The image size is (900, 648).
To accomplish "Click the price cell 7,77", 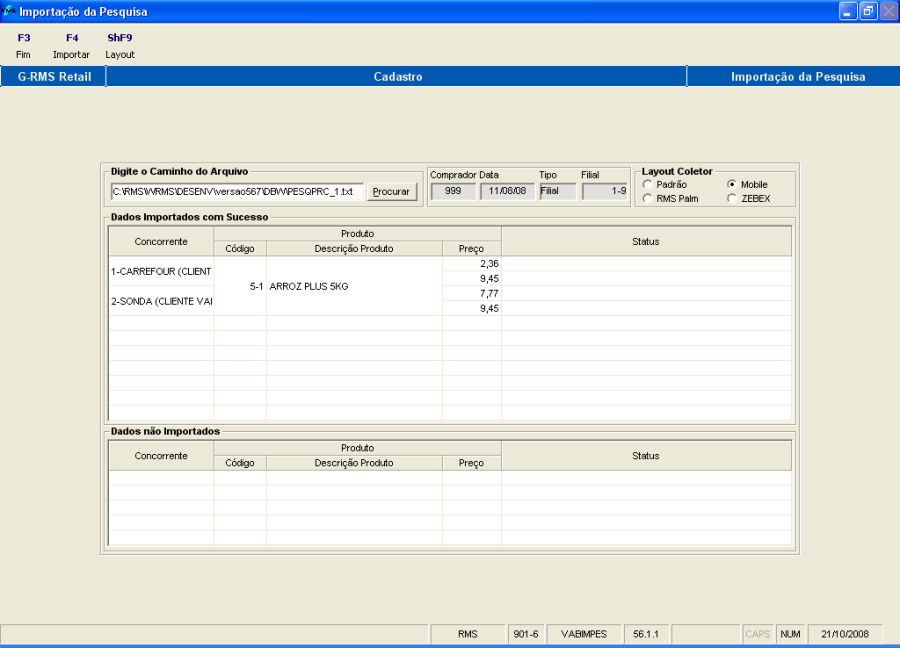I will (472, 293).
